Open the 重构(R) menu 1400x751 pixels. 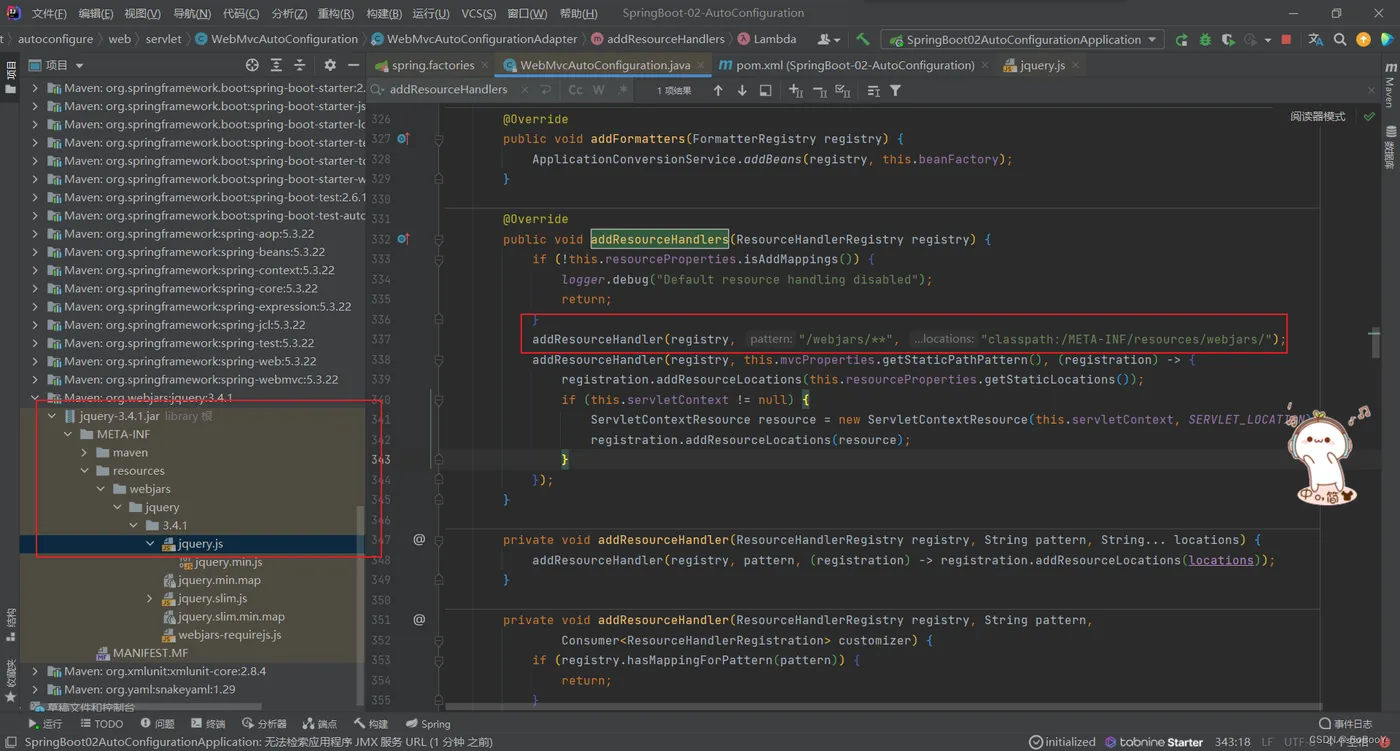pyautogui.click(x=335, y=14)
